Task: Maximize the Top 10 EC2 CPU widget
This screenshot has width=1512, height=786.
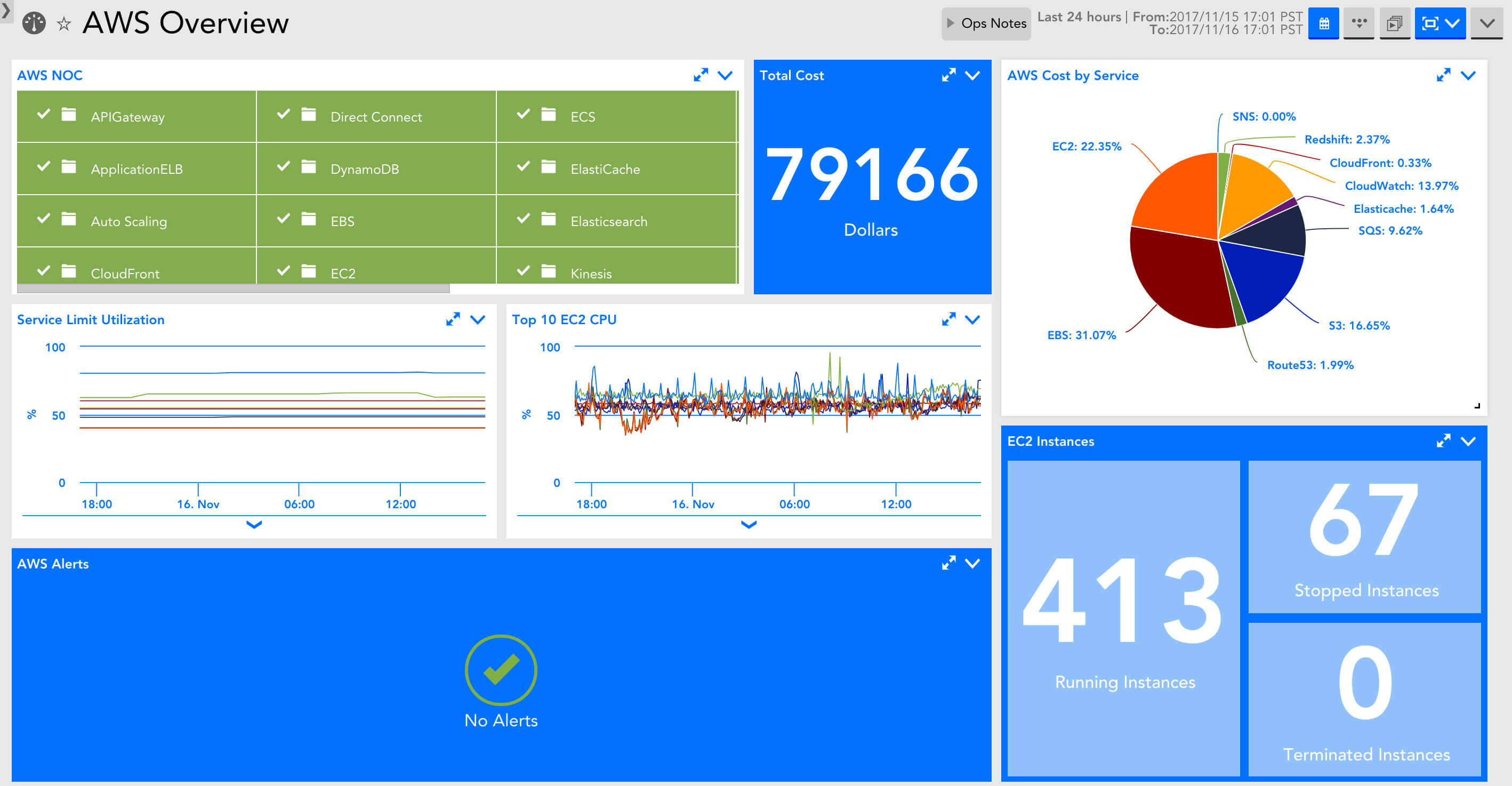Action: click(948, 319)
